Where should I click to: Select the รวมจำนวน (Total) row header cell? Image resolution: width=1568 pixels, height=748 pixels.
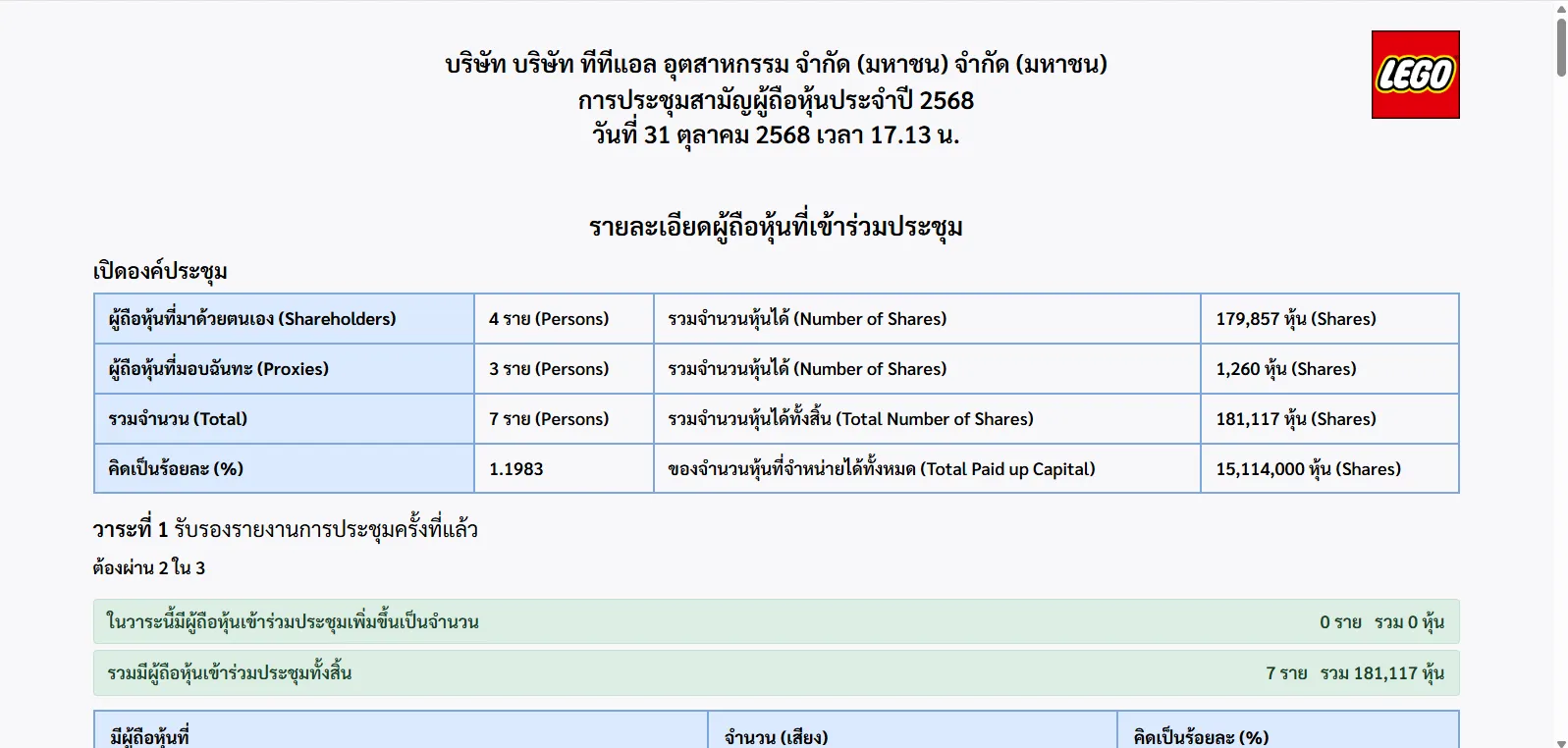pyautogui.click(x=284, y=419)
